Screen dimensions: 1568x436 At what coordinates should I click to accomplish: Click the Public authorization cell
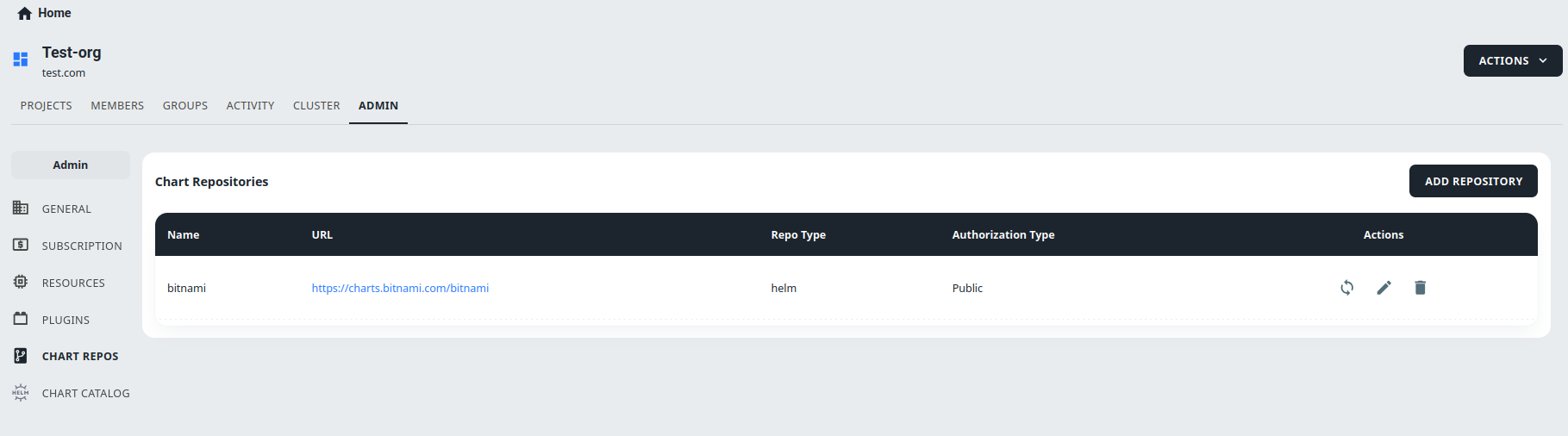967,288
